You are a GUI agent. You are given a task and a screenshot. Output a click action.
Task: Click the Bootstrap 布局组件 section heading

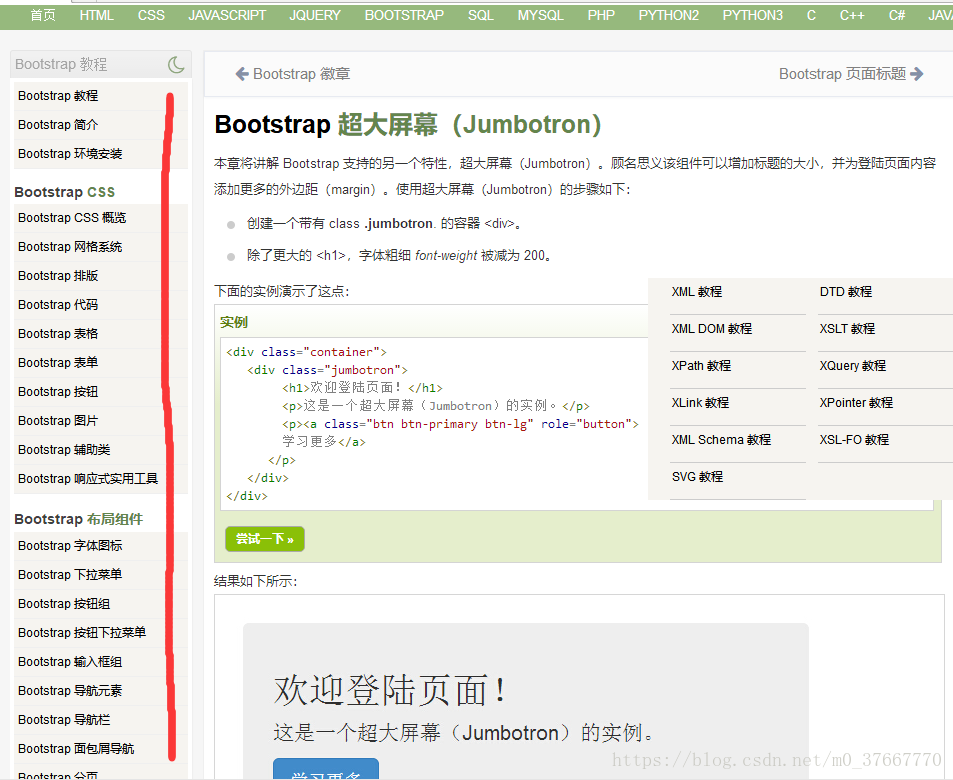[79, 519]
